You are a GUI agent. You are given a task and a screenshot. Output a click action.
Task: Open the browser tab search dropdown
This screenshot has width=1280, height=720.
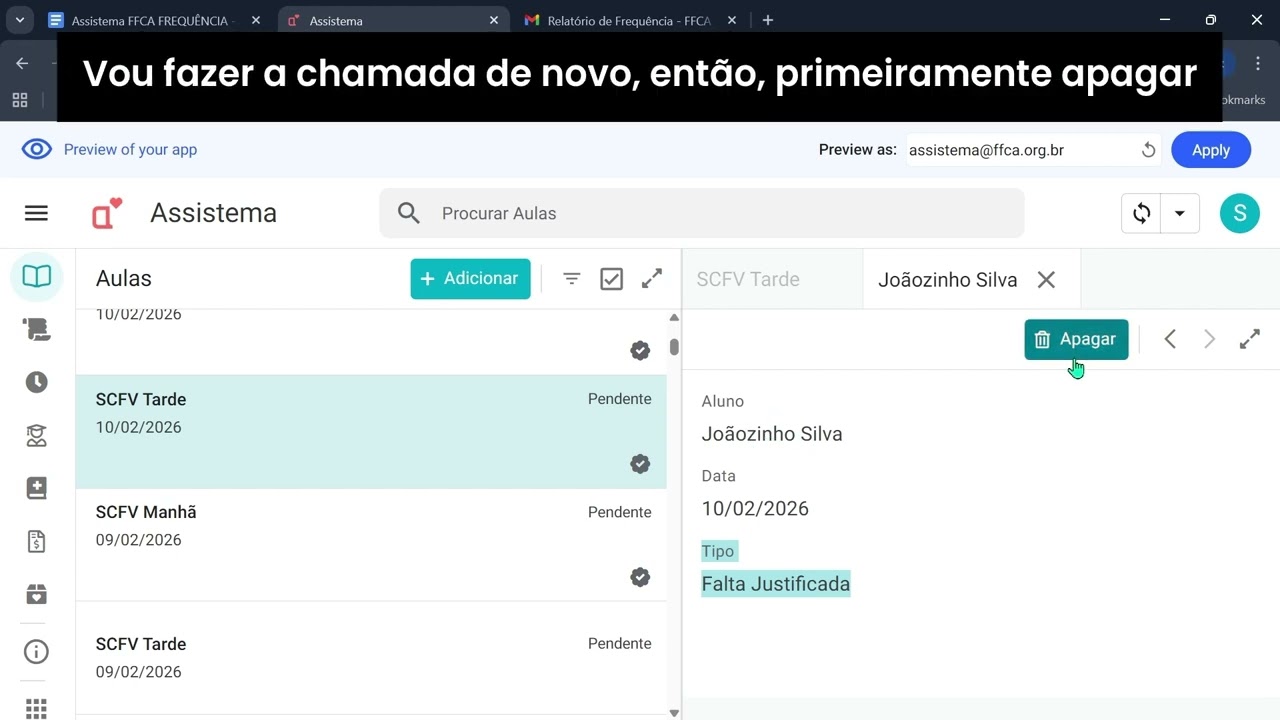[19, 20]
